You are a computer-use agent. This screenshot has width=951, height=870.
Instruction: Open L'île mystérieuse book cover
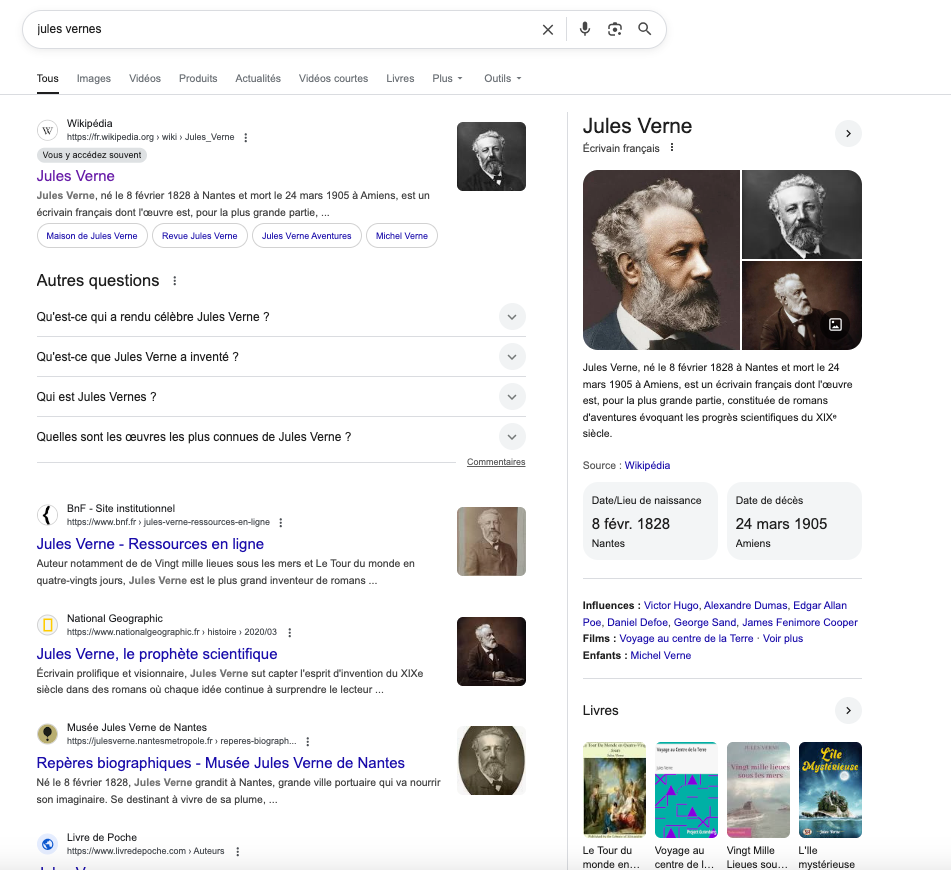click(x=830, y=790)
